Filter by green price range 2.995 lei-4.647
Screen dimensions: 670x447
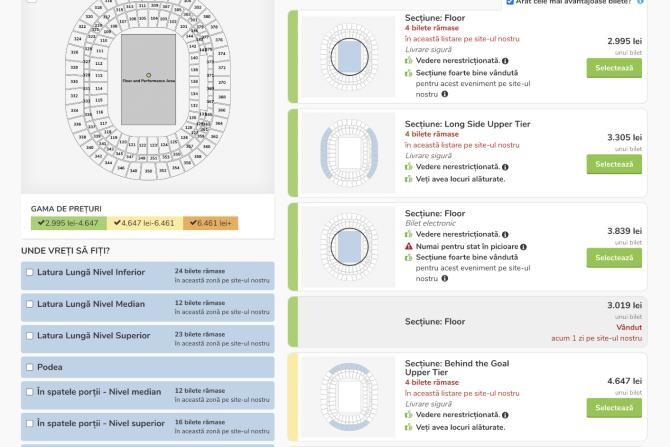click(x=66, y=223)
